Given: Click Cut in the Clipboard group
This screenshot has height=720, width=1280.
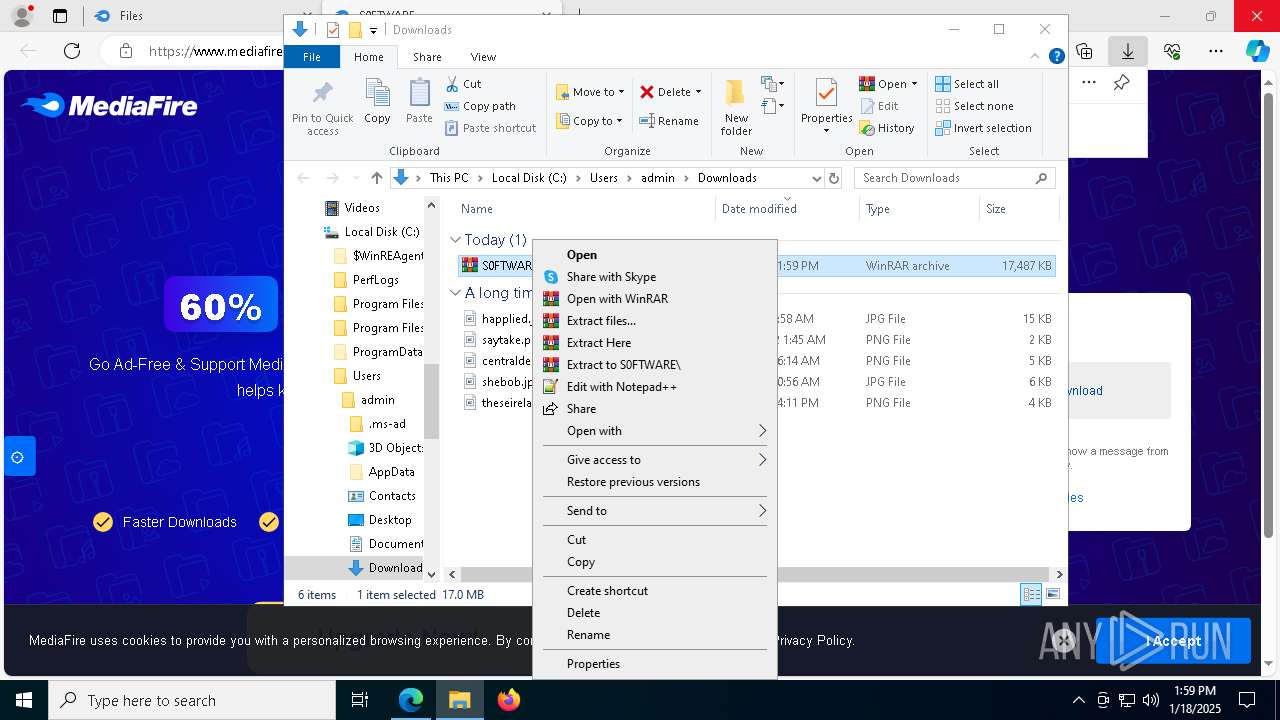Looking at the screenshot, I should pos(463,84).
